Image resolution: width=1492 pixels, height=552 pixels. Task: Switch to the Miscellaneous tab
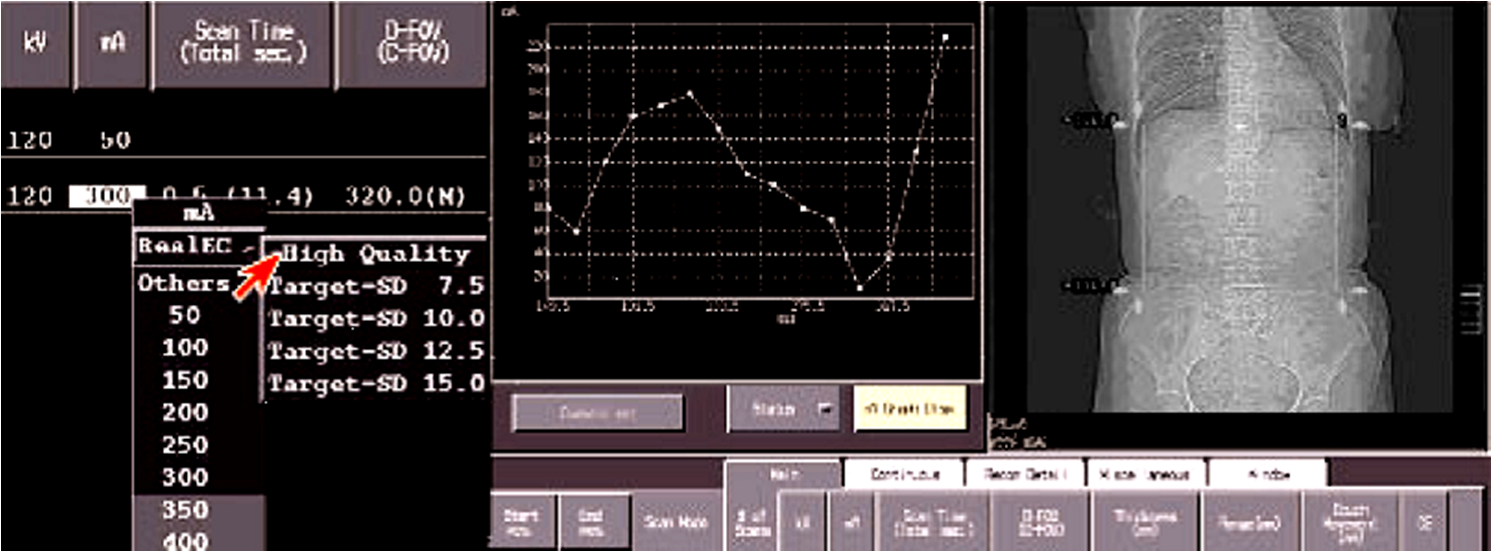coord(1146,474)
